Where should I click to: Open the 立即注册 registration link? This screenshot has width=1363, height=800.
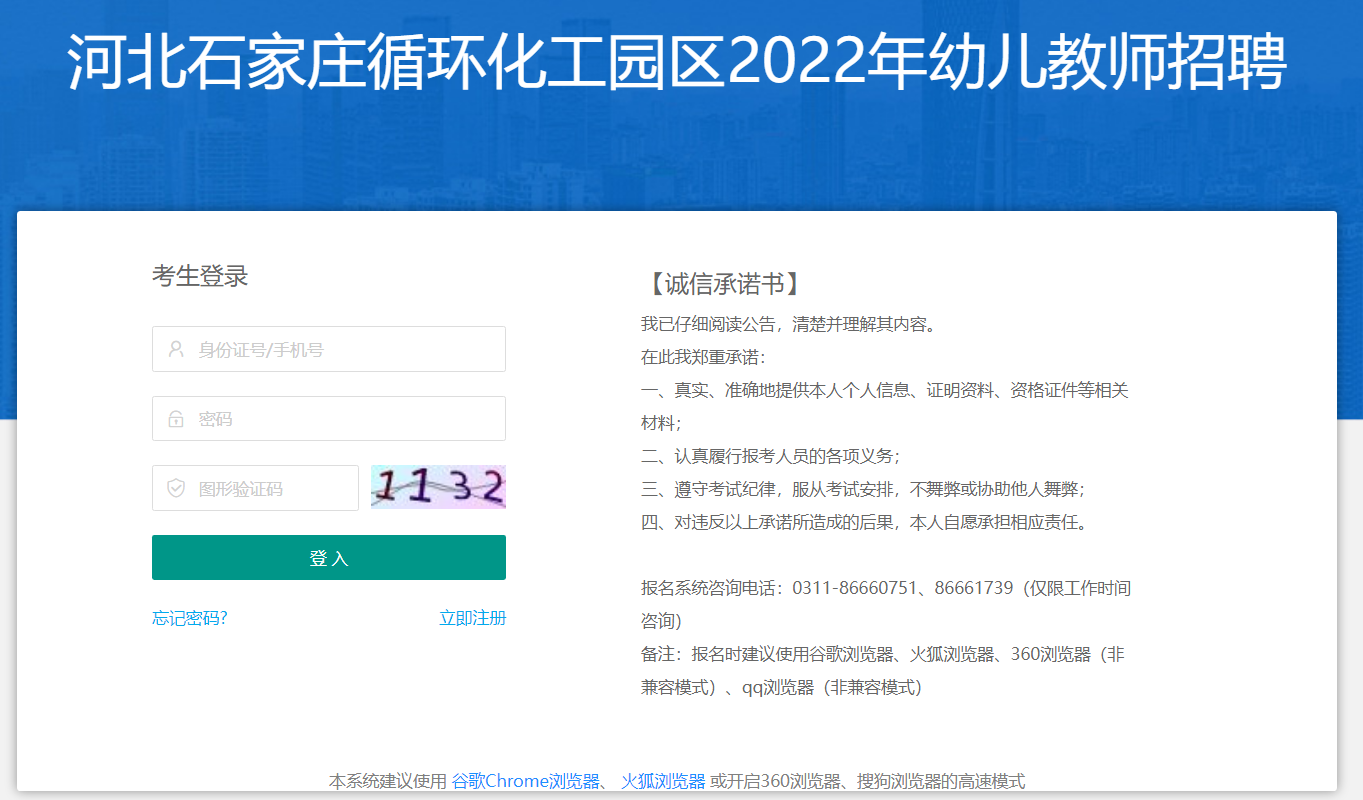coord(472,618)
